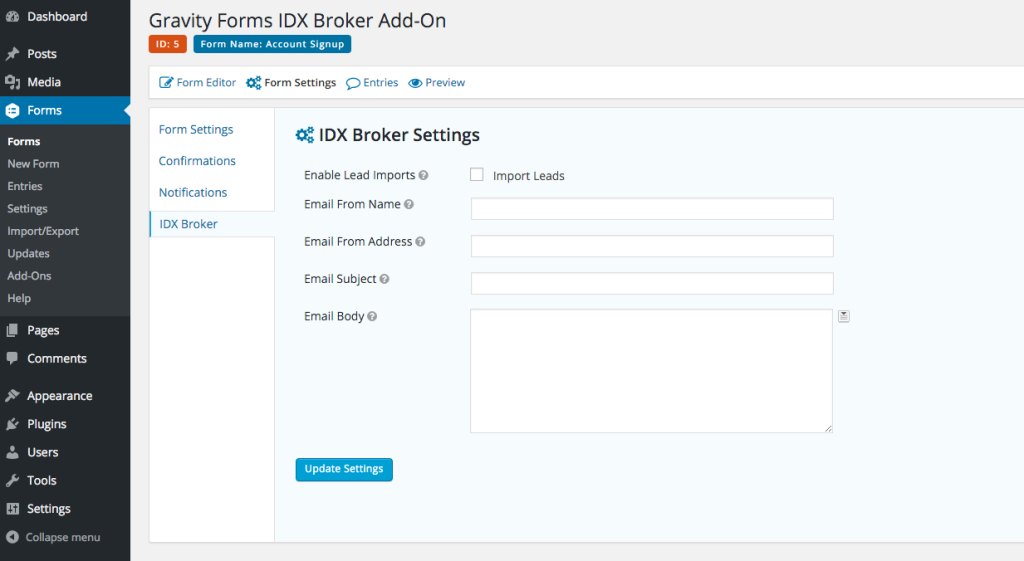Screen dimensions: 1024x561
Task: Click help icon beside Email From Address
Action: pyautogui.click(x=421, y=242)
